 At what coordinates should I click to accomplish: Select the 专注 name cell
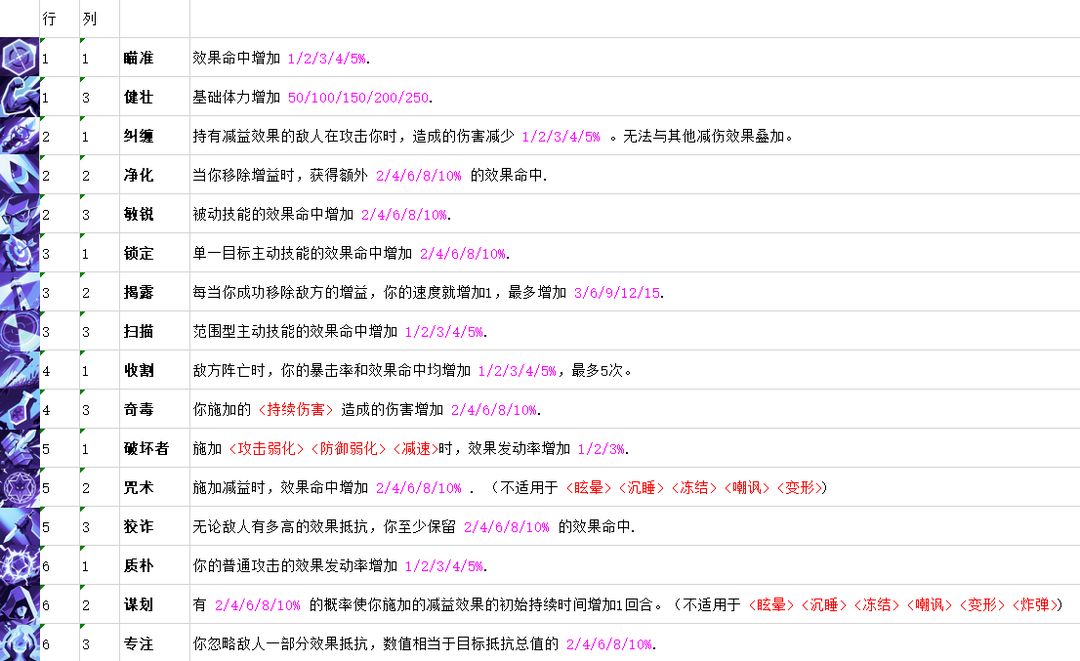point(154,643)
